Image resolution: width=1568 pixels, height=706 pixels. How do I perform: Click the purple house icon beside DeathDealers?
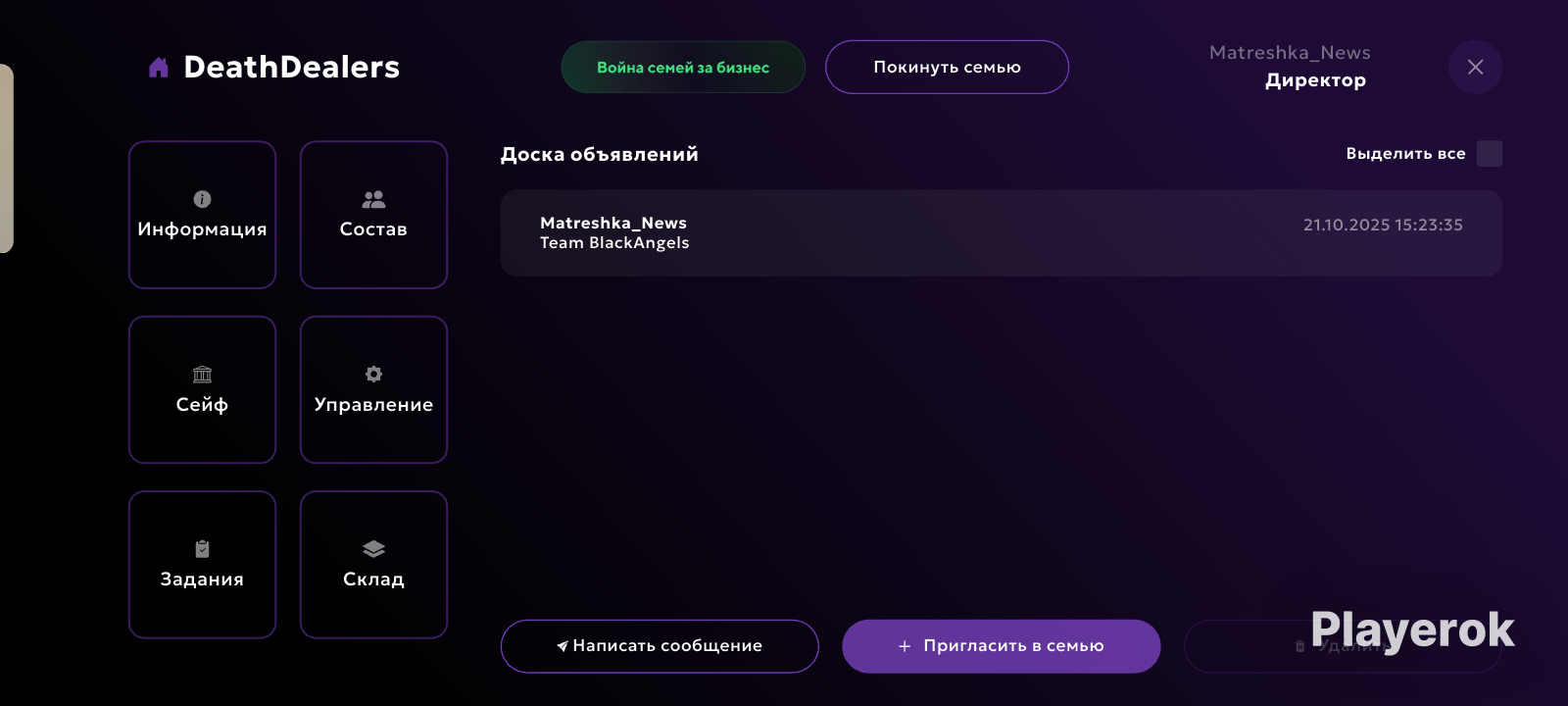coord(159,68)
